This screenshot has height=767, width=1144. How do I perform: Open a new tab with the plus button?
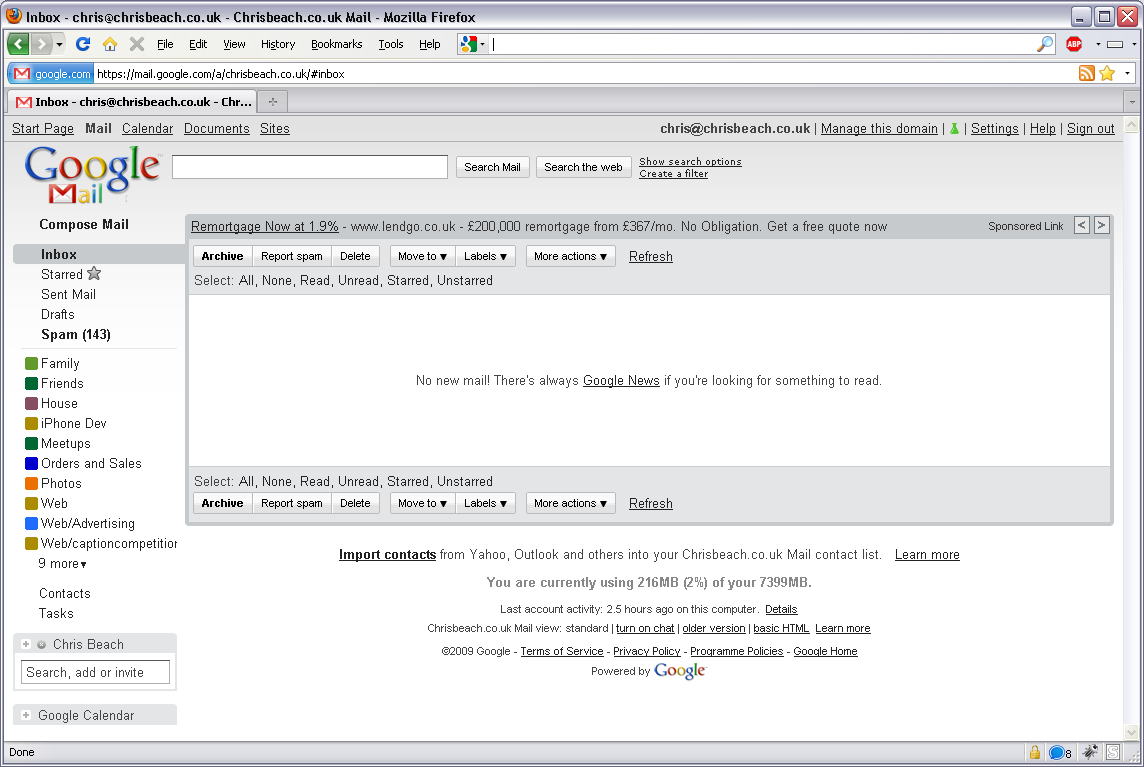click(273, 101)
